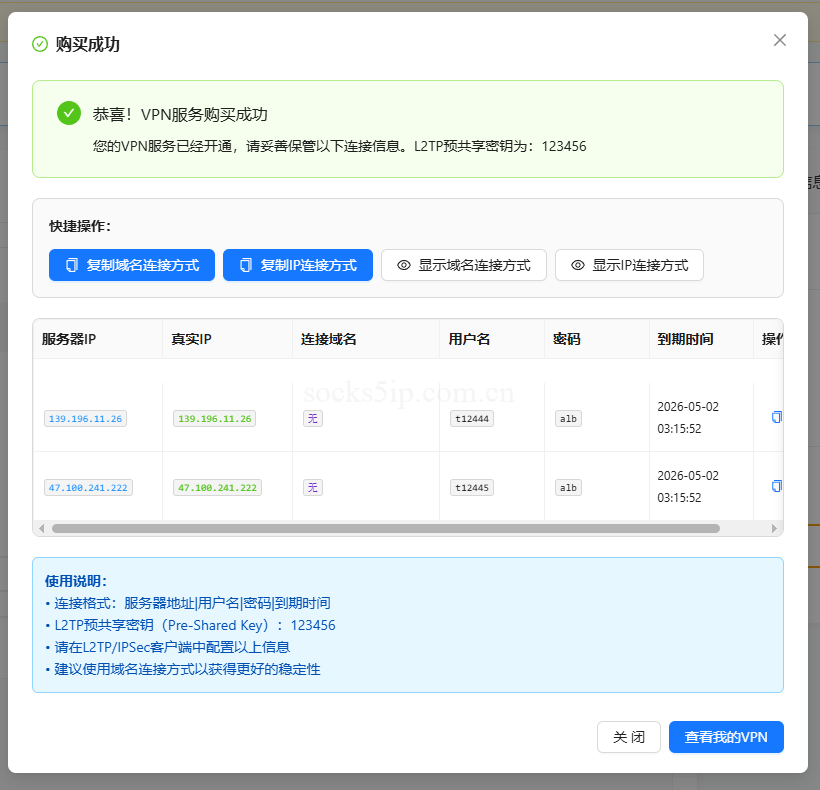This screenshot has height=790, width=820.
Task: Click the 关闭 button
Action: point(629,737)
